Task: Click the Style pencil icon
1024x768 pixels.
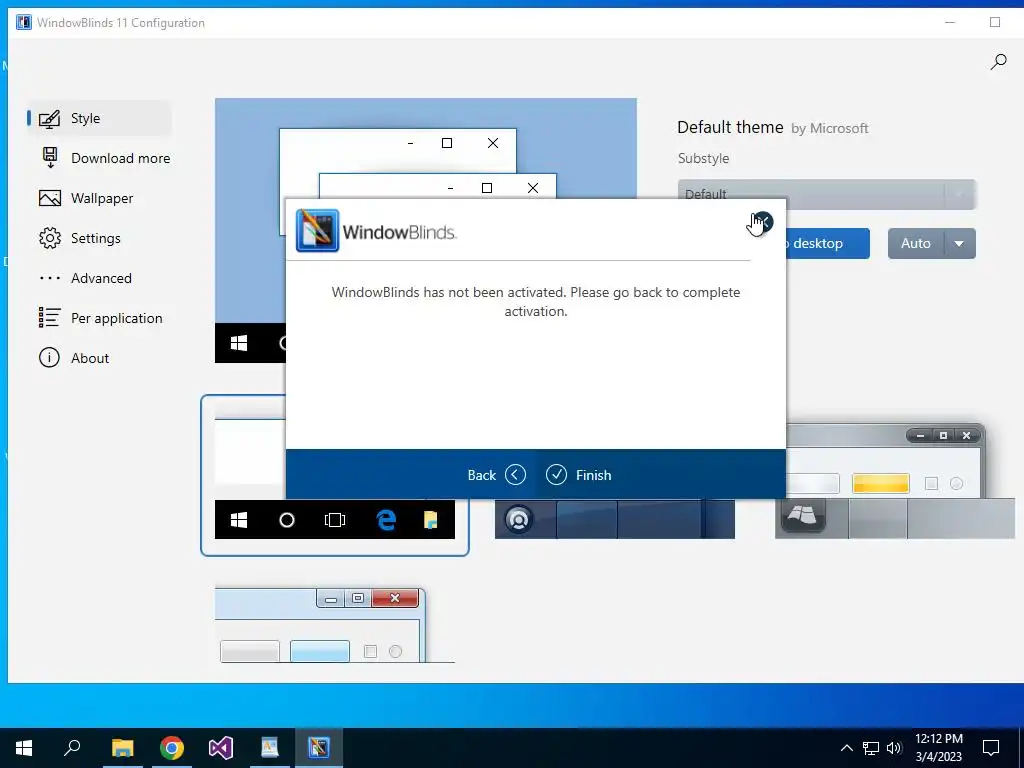Action: point(50,119)
